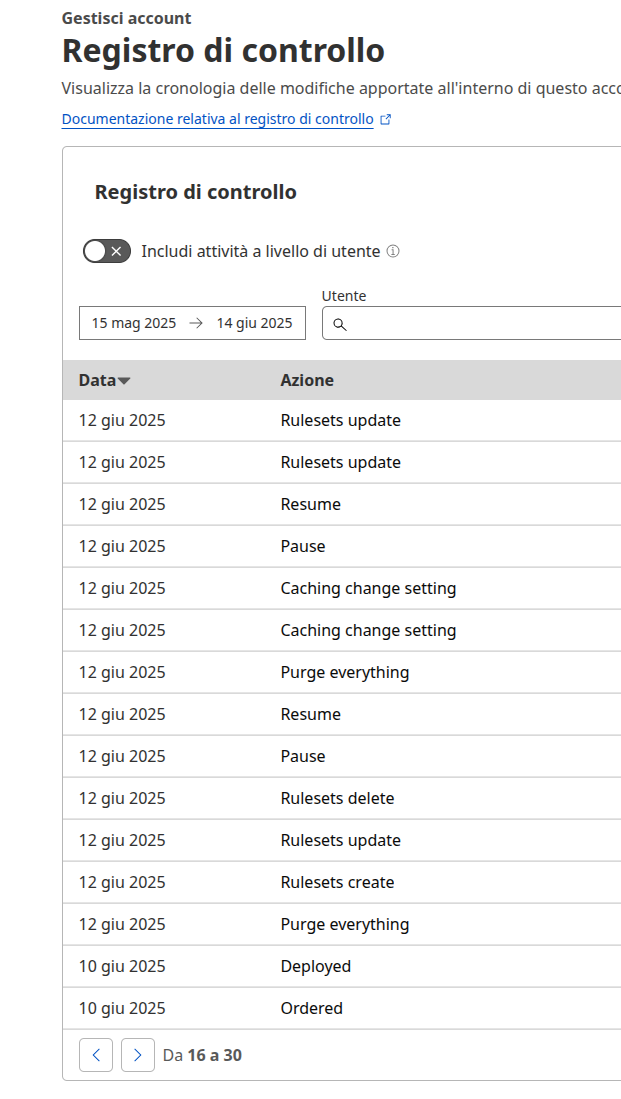Click the arrow between the date range values
The image size is (621, 1099).
pyautogui.click(x=196, y=323)
